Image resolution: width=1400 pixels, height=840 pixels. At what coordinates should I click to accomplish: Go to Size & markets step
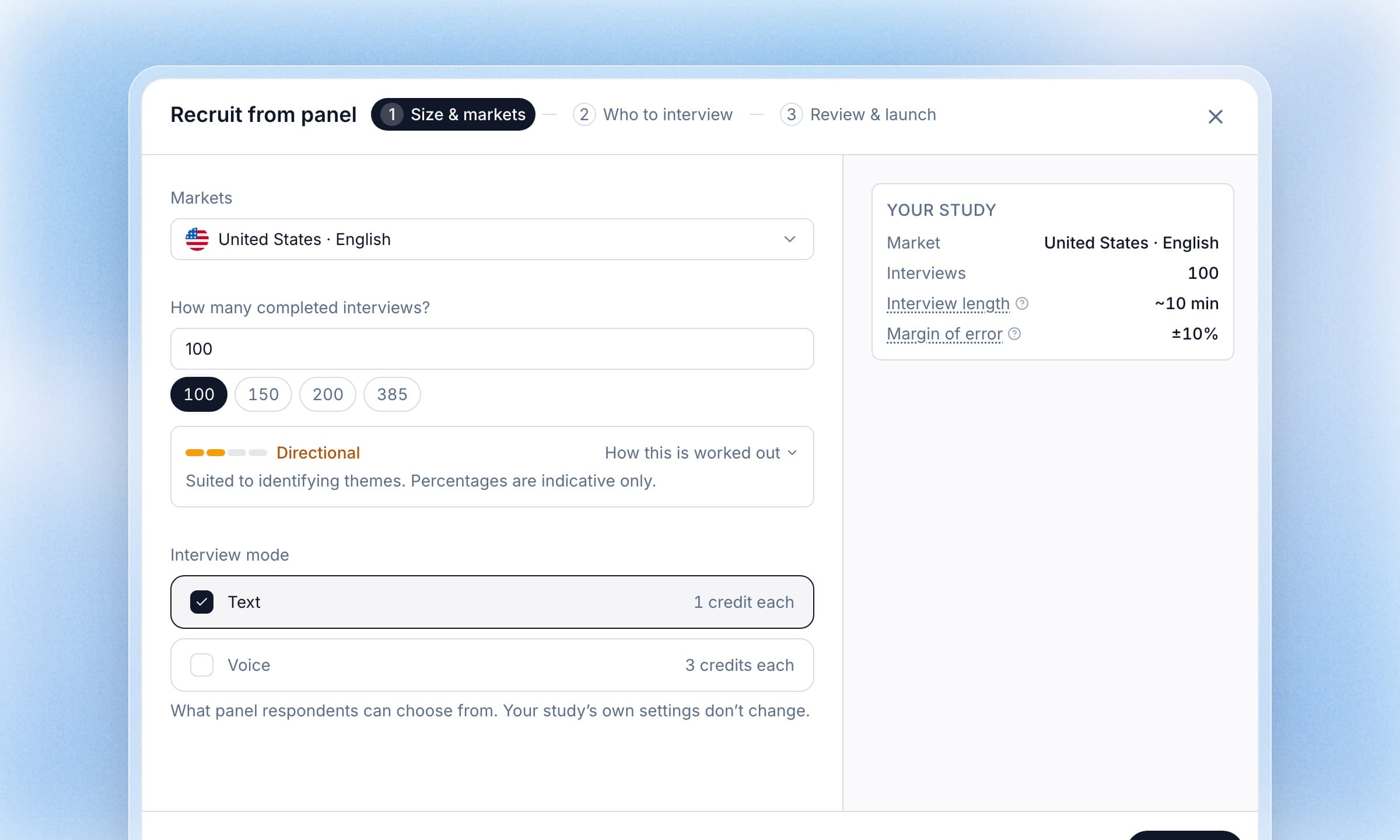[453, 114]
